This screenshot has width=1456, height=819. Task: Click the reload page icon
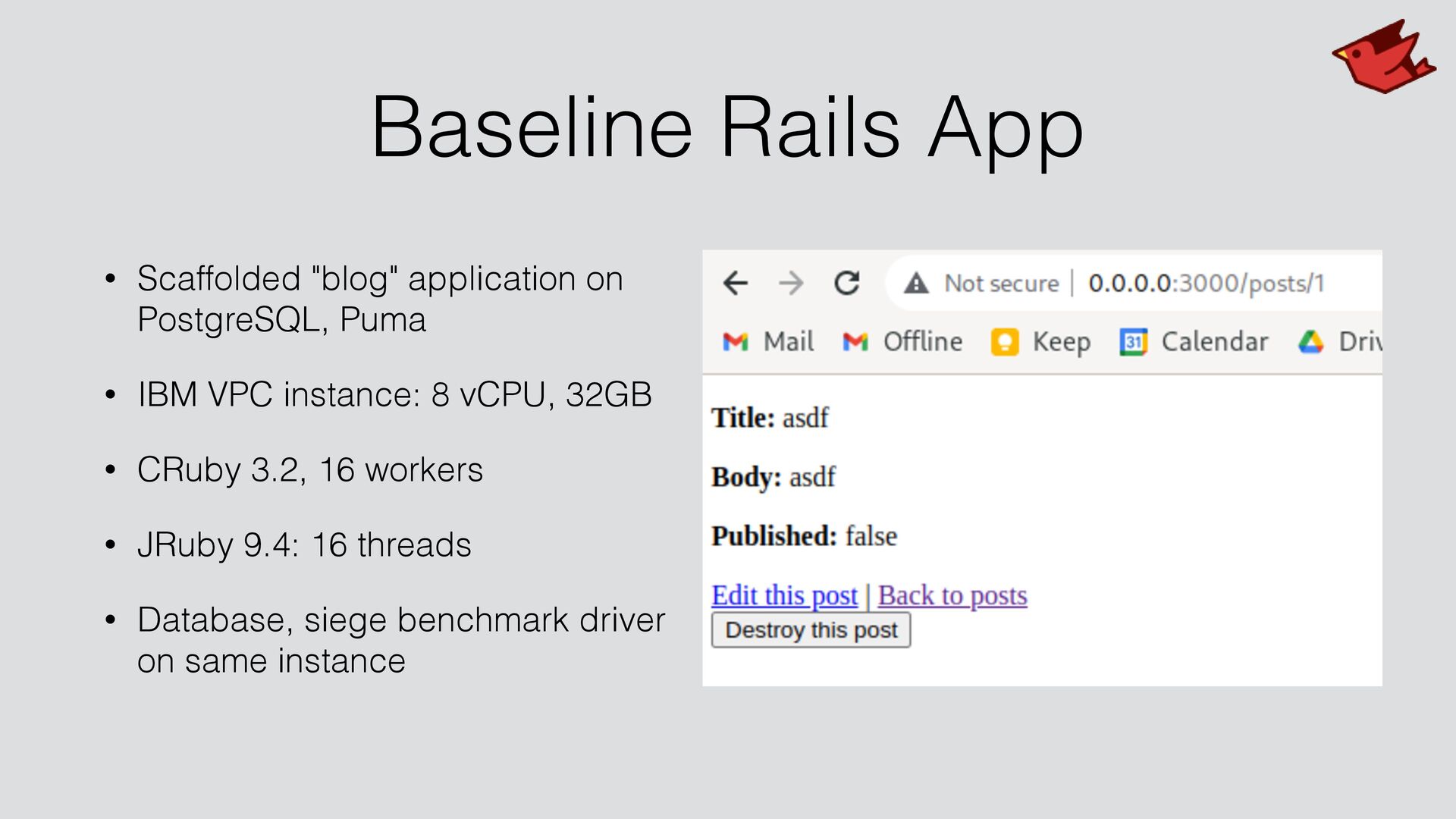[x=846, y=284]
